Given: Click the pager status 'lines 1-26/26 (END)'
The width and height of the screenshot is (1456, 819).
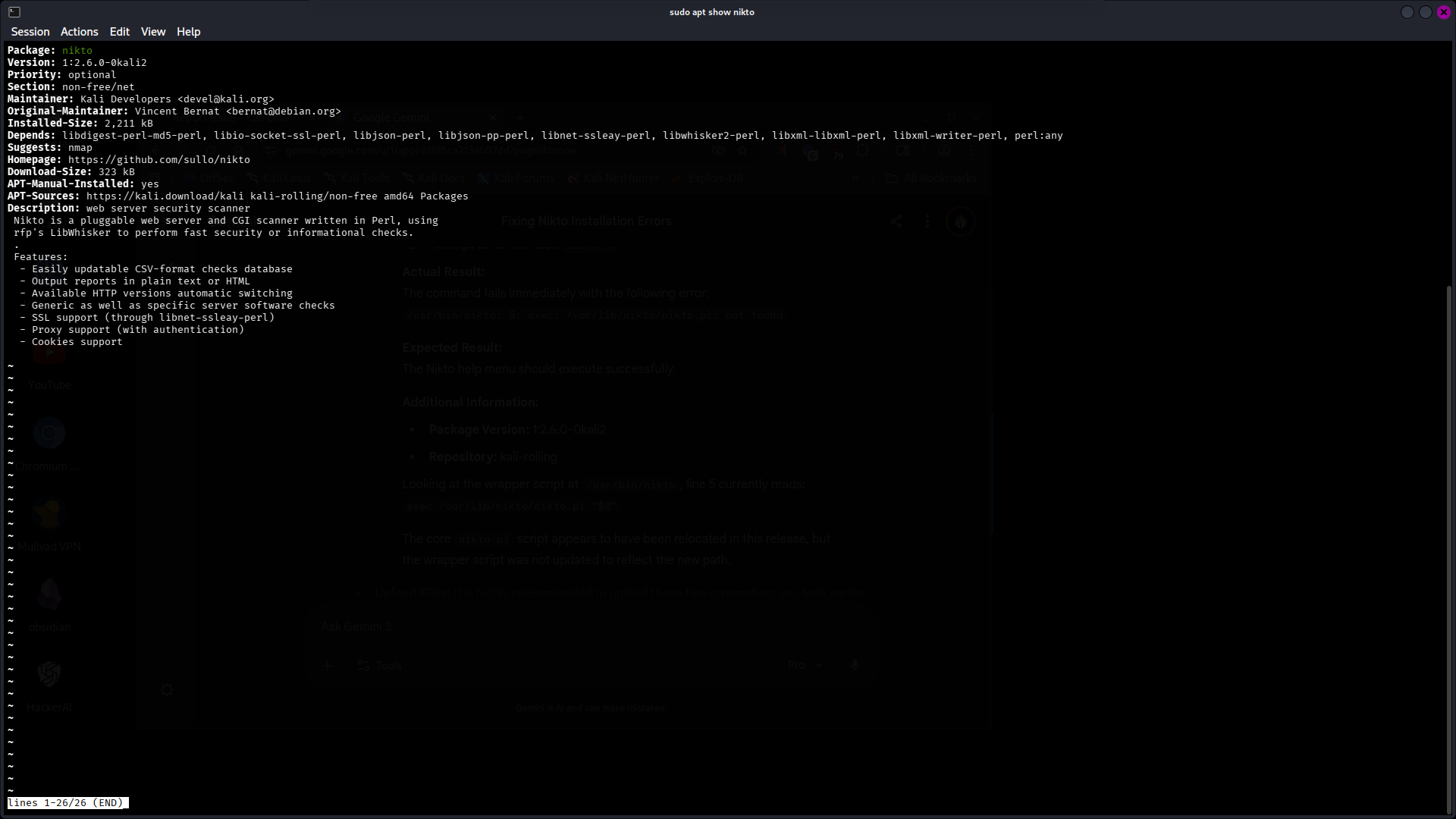Looking at the screenshot, I should tap(65, 803).
